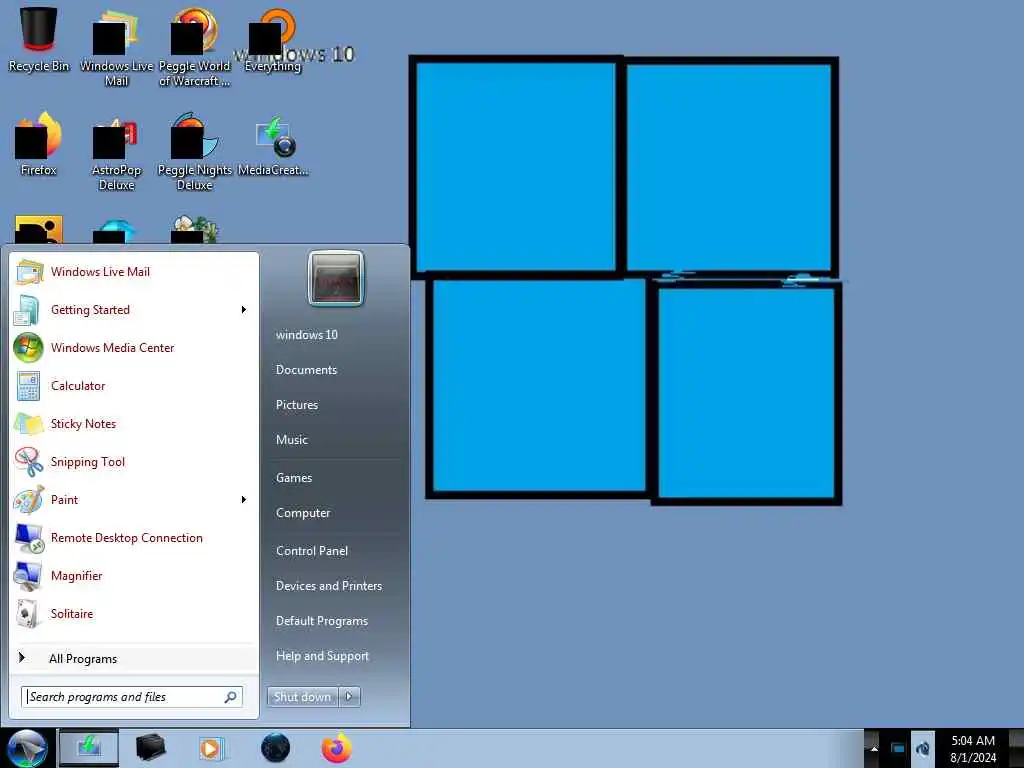Launch Magnifier from Start menu

tap(134, 575)
